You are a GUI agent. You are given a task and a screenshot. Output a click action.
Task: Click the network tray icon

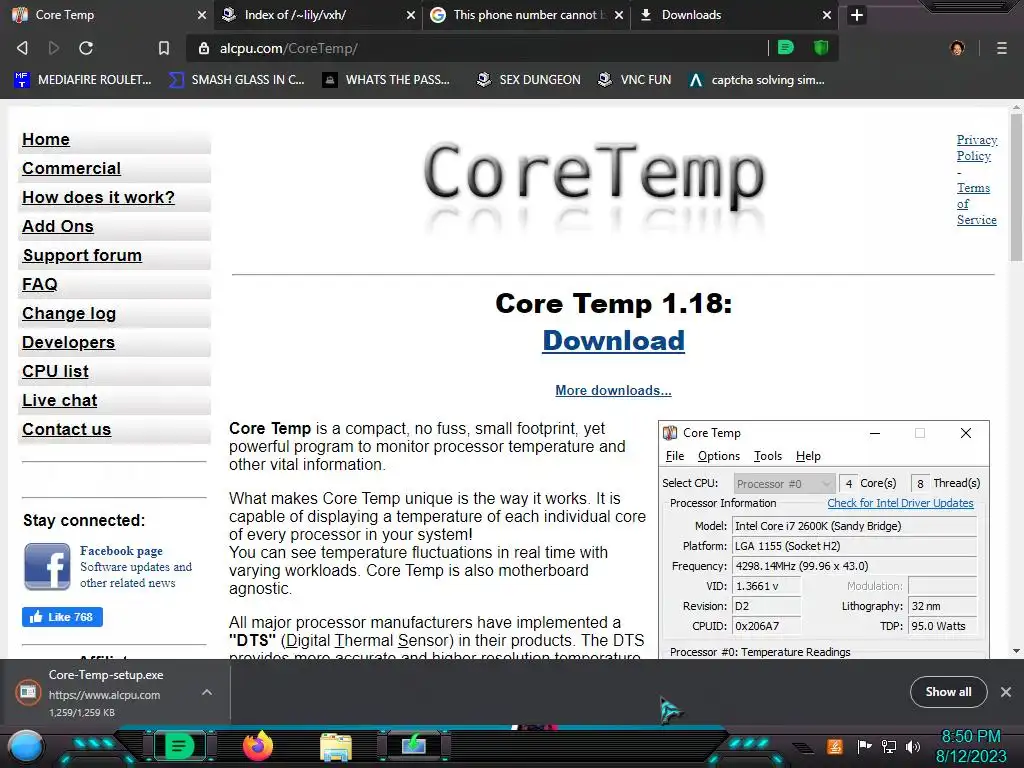coord(888,746)
